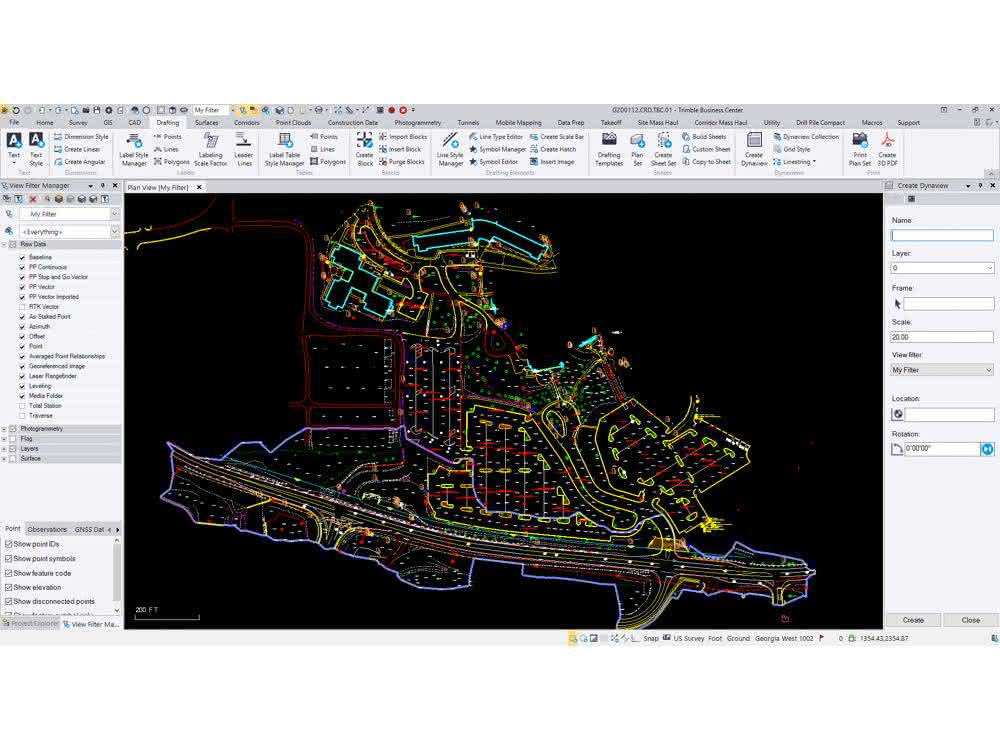Expand the Layers group
The width and height of the screenshot is (1000, 750).
coord(4,449)
